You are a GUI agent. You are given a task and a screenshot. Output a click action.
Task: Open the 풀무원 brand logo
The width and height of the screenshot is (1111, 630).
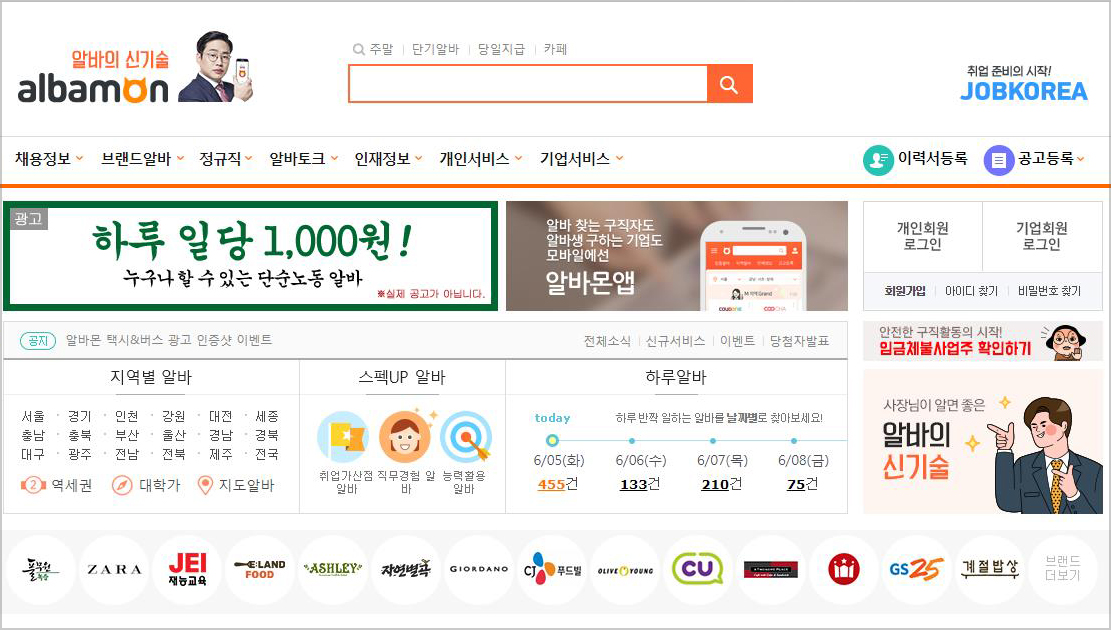[41, 570]
